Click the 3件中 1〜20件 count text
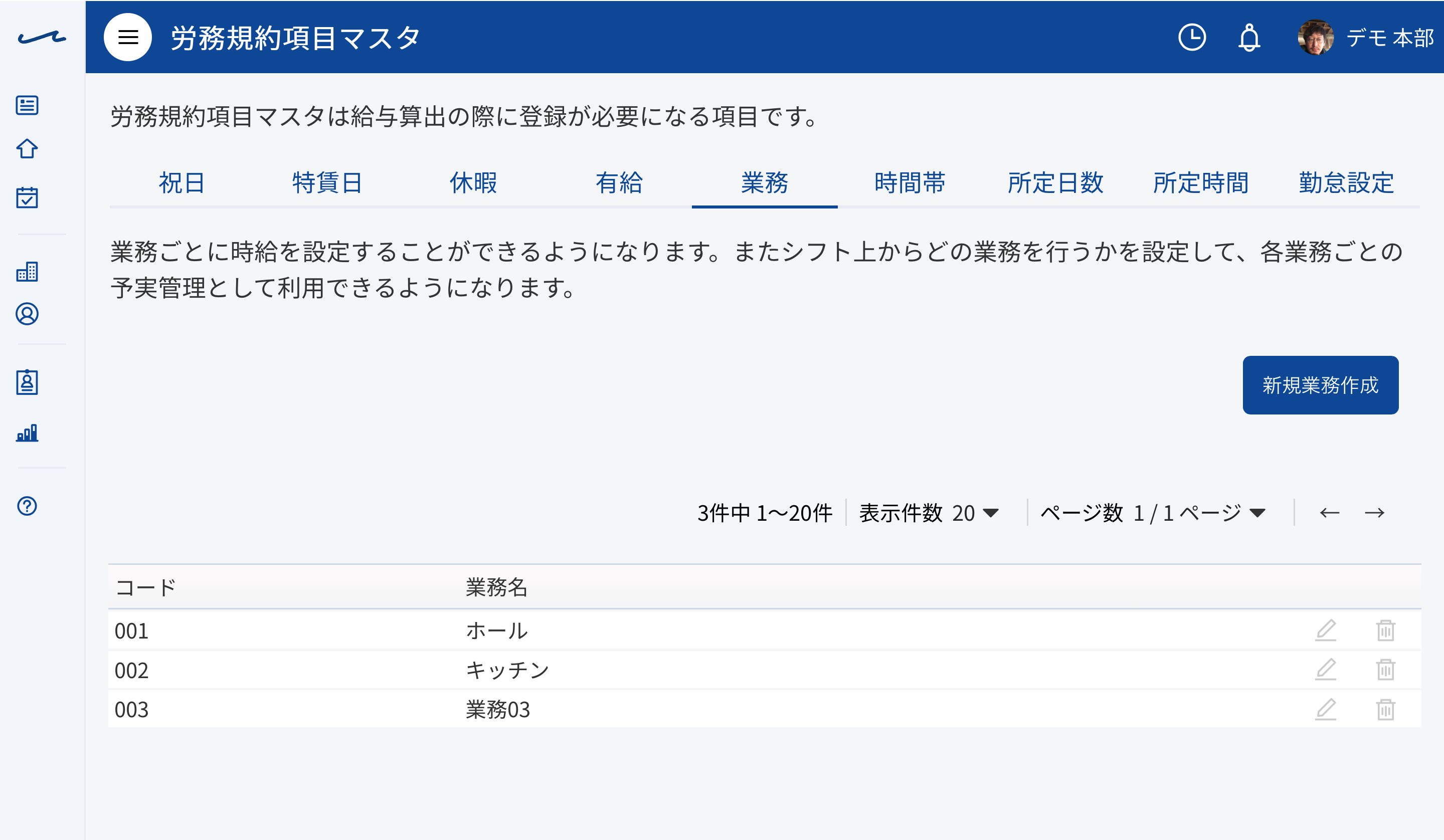Viewport: 1444px width, 840px height. [765, 513]
